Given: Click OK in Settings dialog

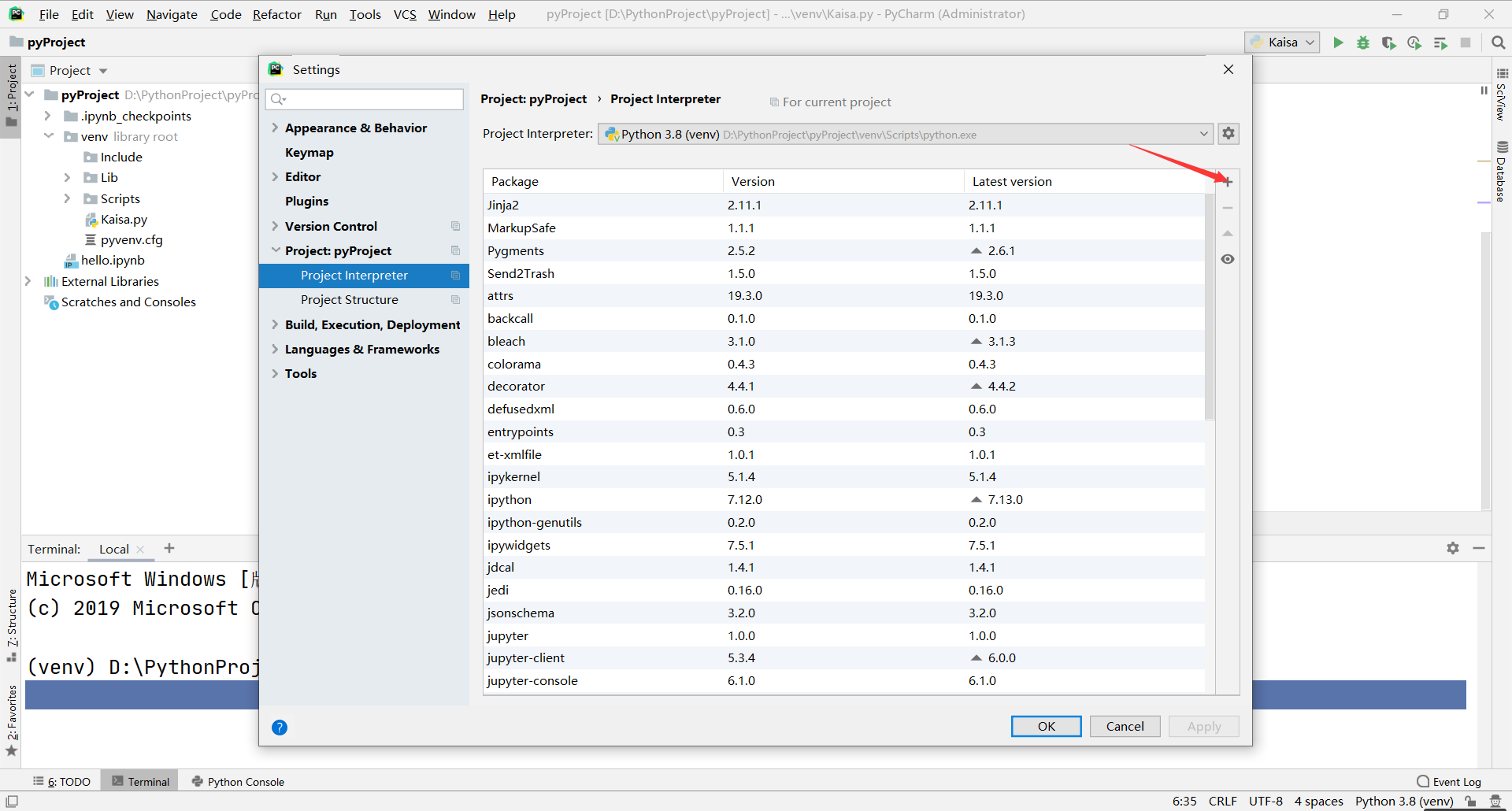Looking at the screenshot, I should [x=1046, y=726].
